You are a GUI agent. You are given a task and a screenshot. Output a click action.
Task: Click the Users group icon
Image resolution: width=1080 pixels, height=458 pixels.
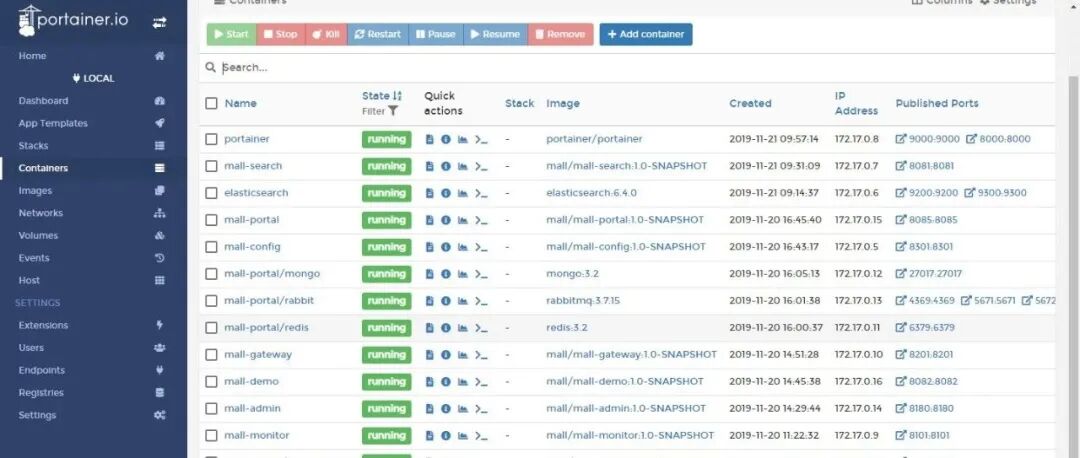pos(160,348)
